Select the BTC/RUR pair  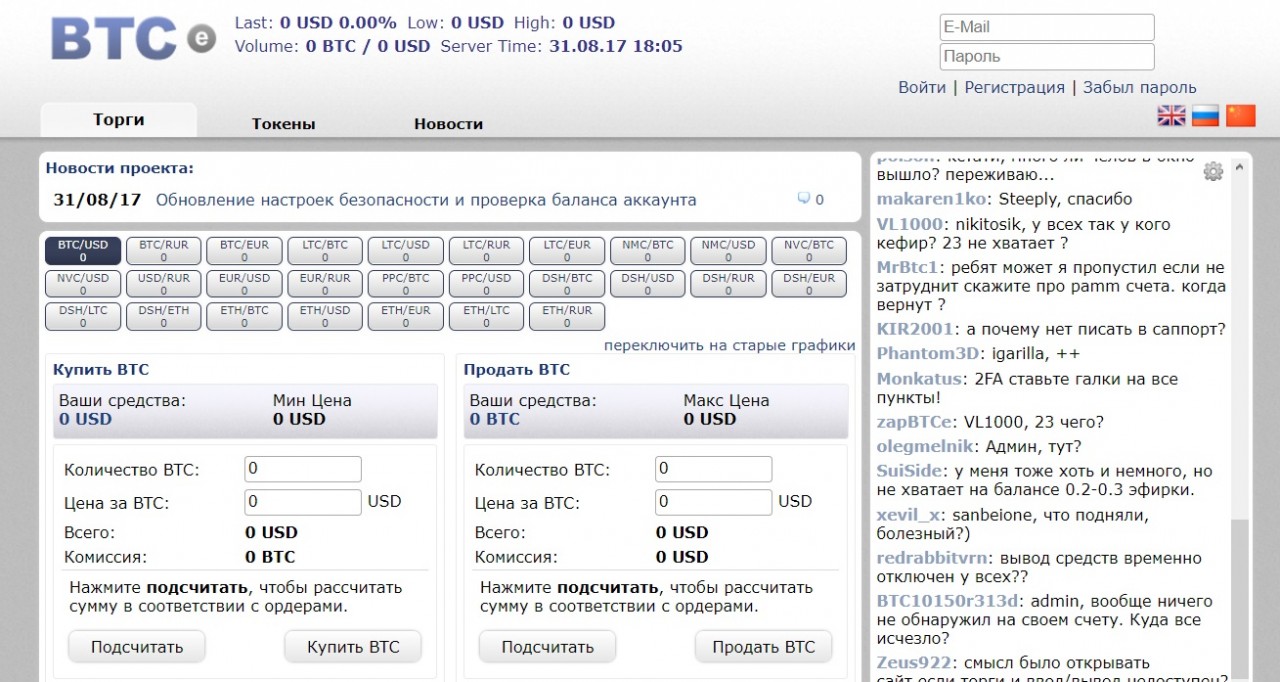point(164,251)
